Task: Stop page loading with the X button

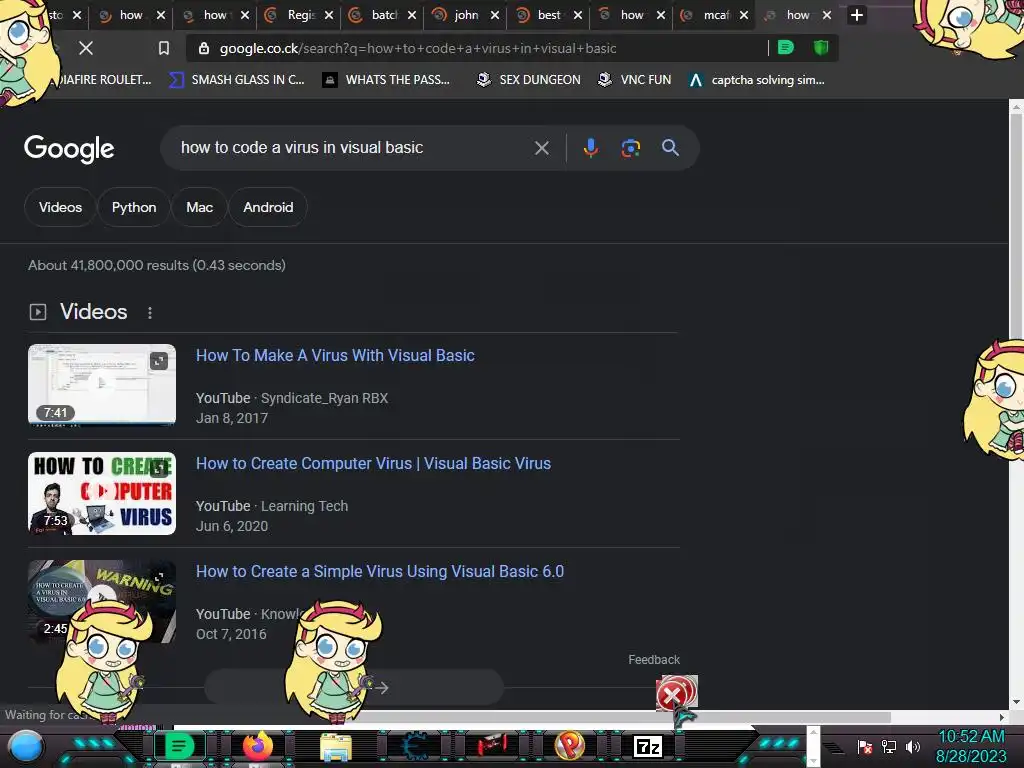Action: pyautogui.click(x=86, y=48)
